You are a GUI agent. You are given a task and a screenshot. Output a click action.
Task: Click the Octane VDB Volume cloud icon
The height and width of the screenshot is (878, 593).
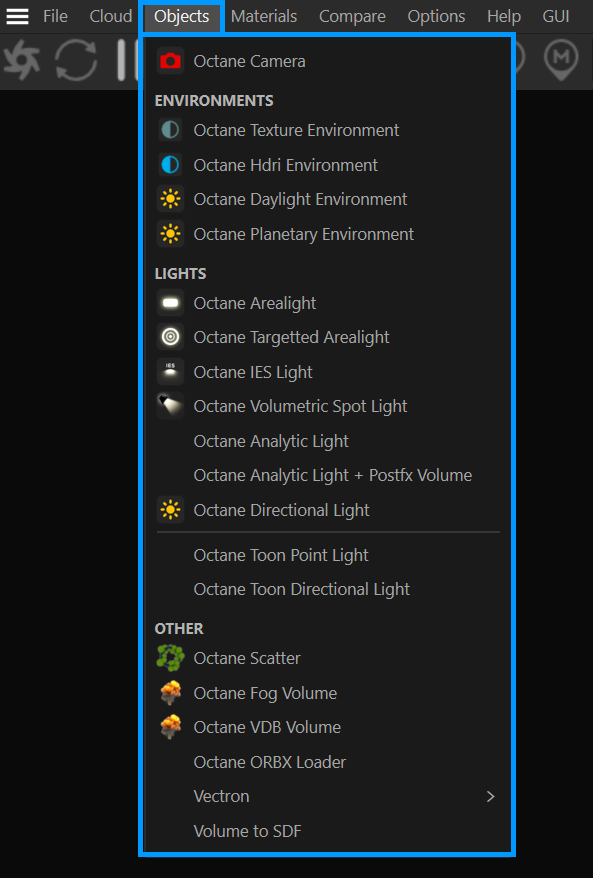170,727
